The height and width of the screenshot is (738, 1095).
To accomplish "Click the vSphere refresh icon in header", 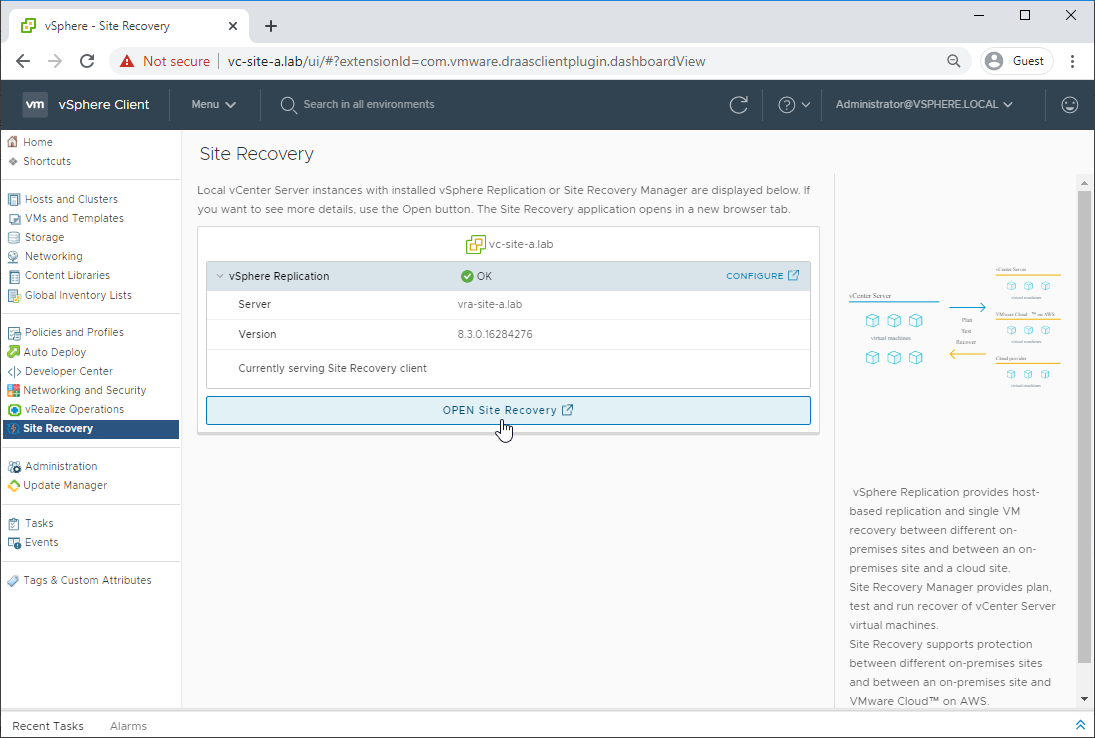I will coord(738,105).
